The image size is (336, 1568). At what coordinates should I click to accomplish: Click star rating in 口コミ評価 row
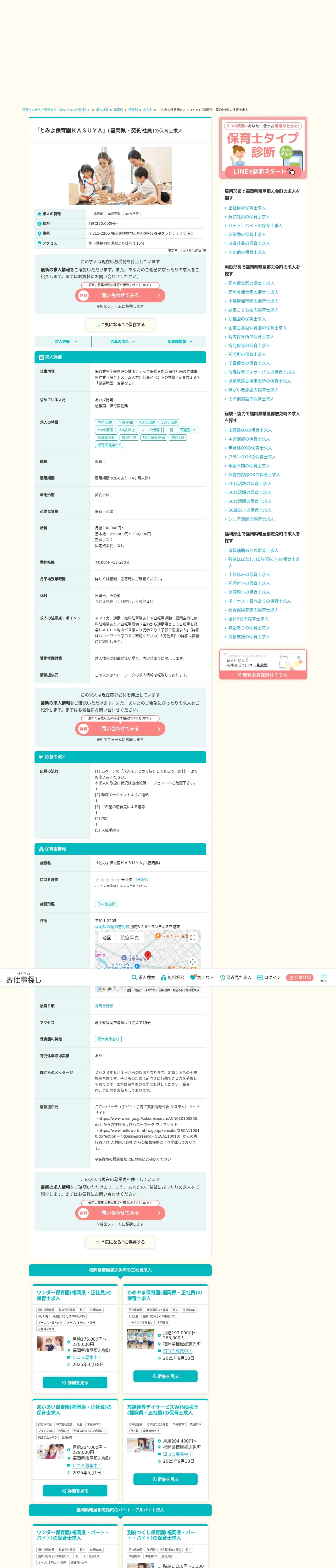point(107,880)
